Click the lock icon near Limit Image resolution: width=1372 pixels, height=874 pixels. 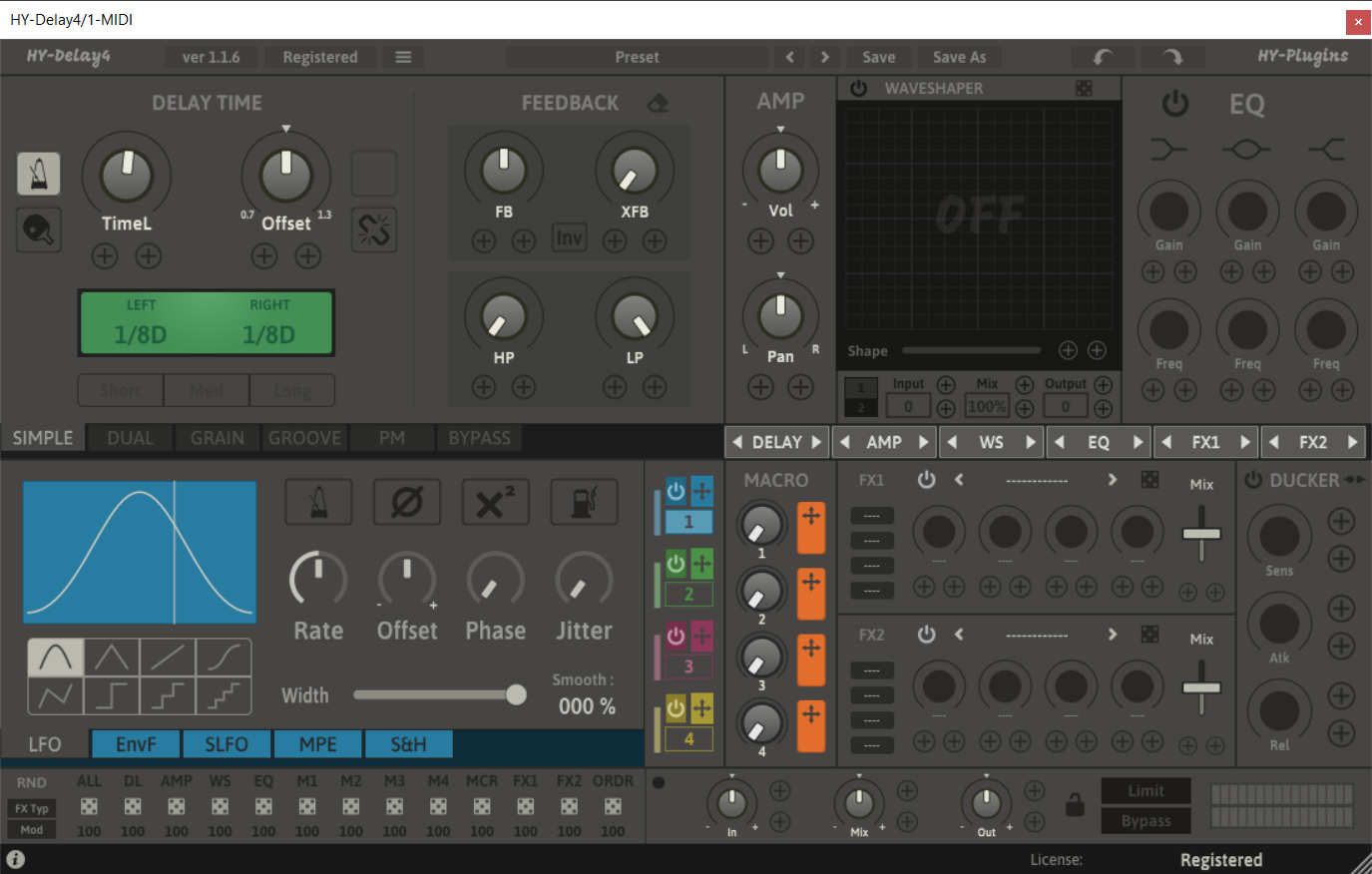click(1075, 804)
